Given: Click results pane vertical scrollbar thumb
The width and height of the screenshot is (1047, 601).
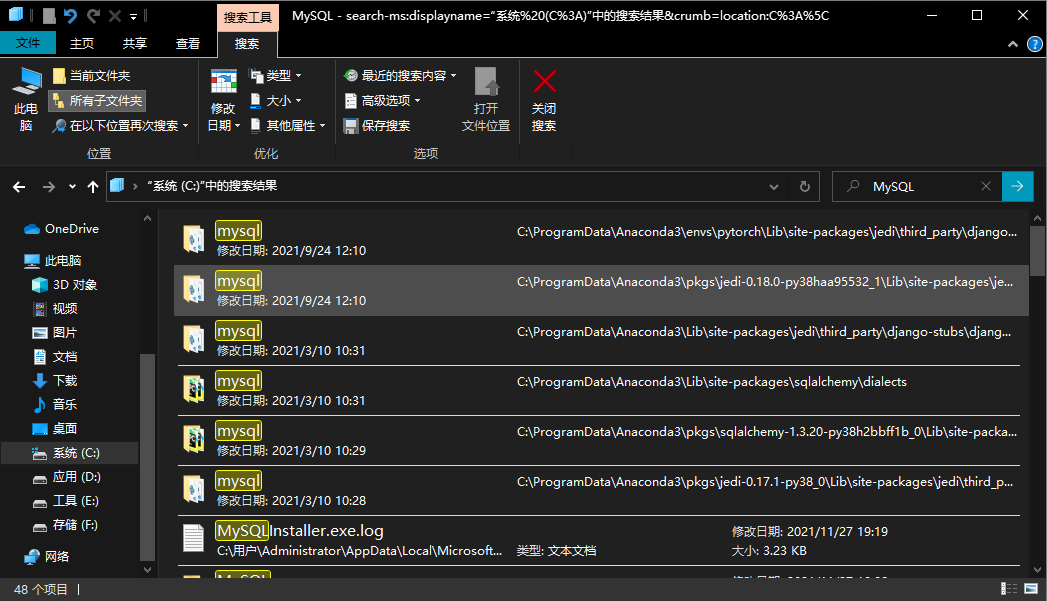Looking at the screenshot, I should pyautogui.click(x=1037, y=251).
